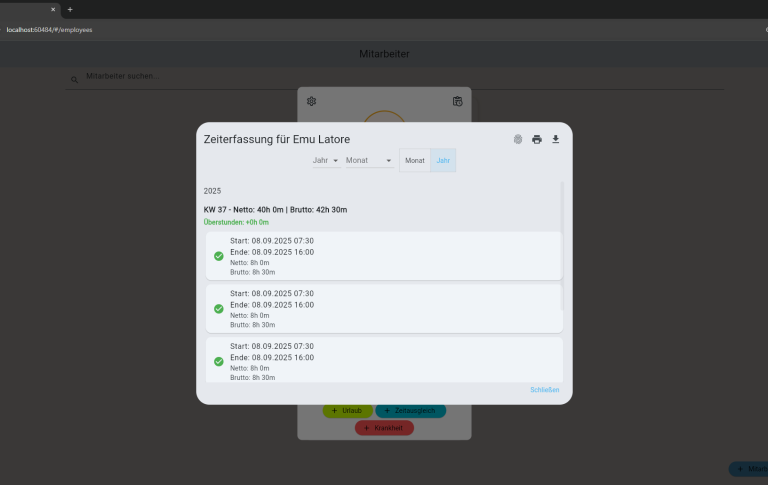Click the dialog title Zeiterfassung für Emu Latore
The height and width of the screenshot is (485, 768).
277,139
